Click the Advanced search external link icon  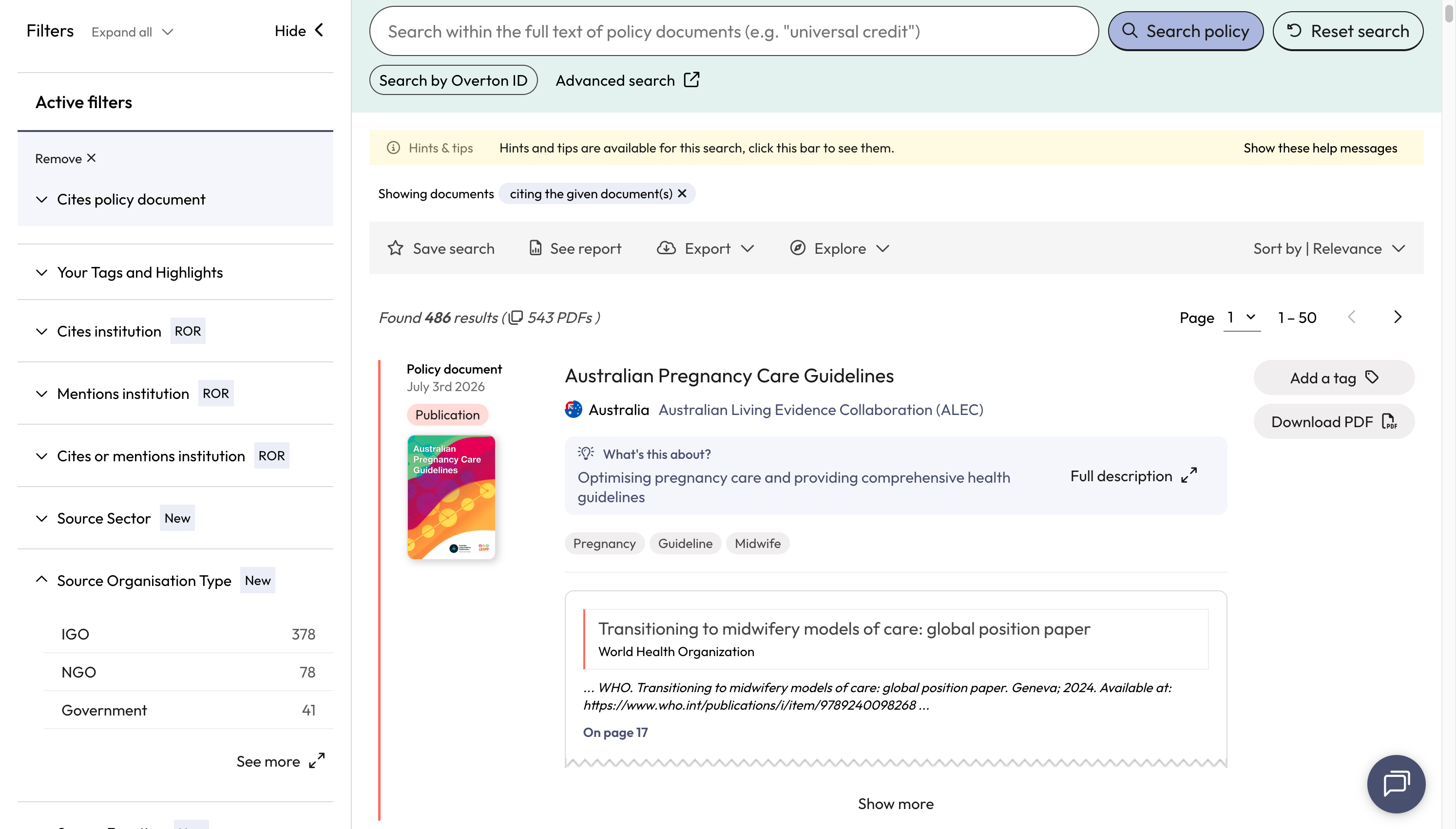point(691,80)
